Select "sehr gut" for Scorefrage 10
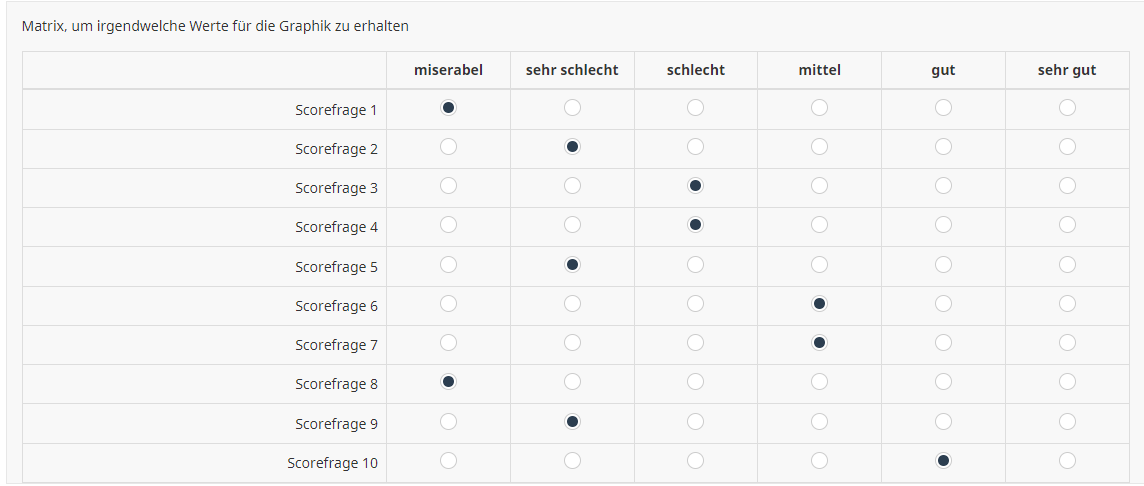Image resolution: width=1144 pixels, height=486 pixels. tap(1067, 460)
